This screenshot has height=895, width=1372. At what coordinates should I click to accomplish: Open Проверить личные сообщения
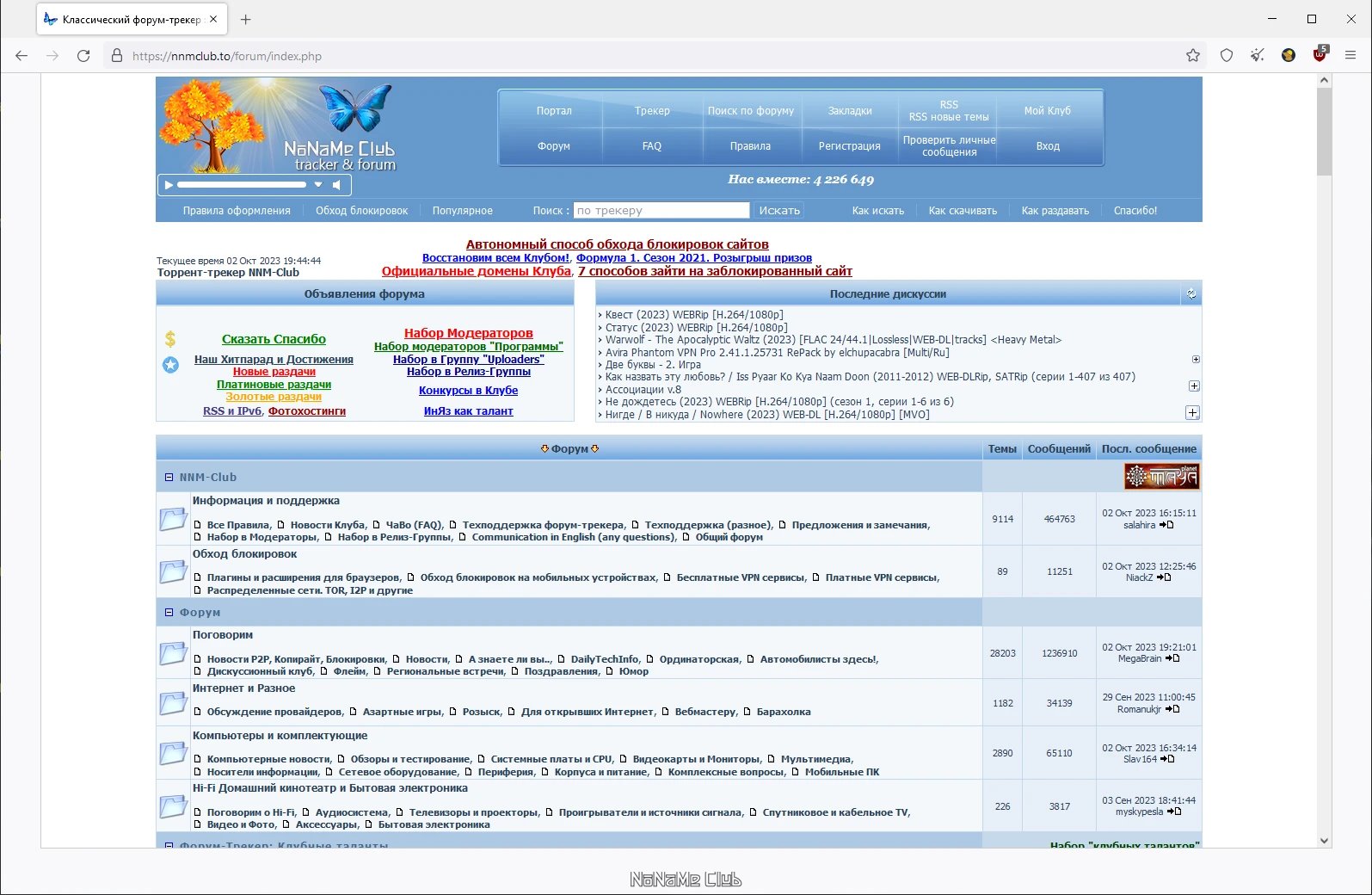tap(950, 146)
